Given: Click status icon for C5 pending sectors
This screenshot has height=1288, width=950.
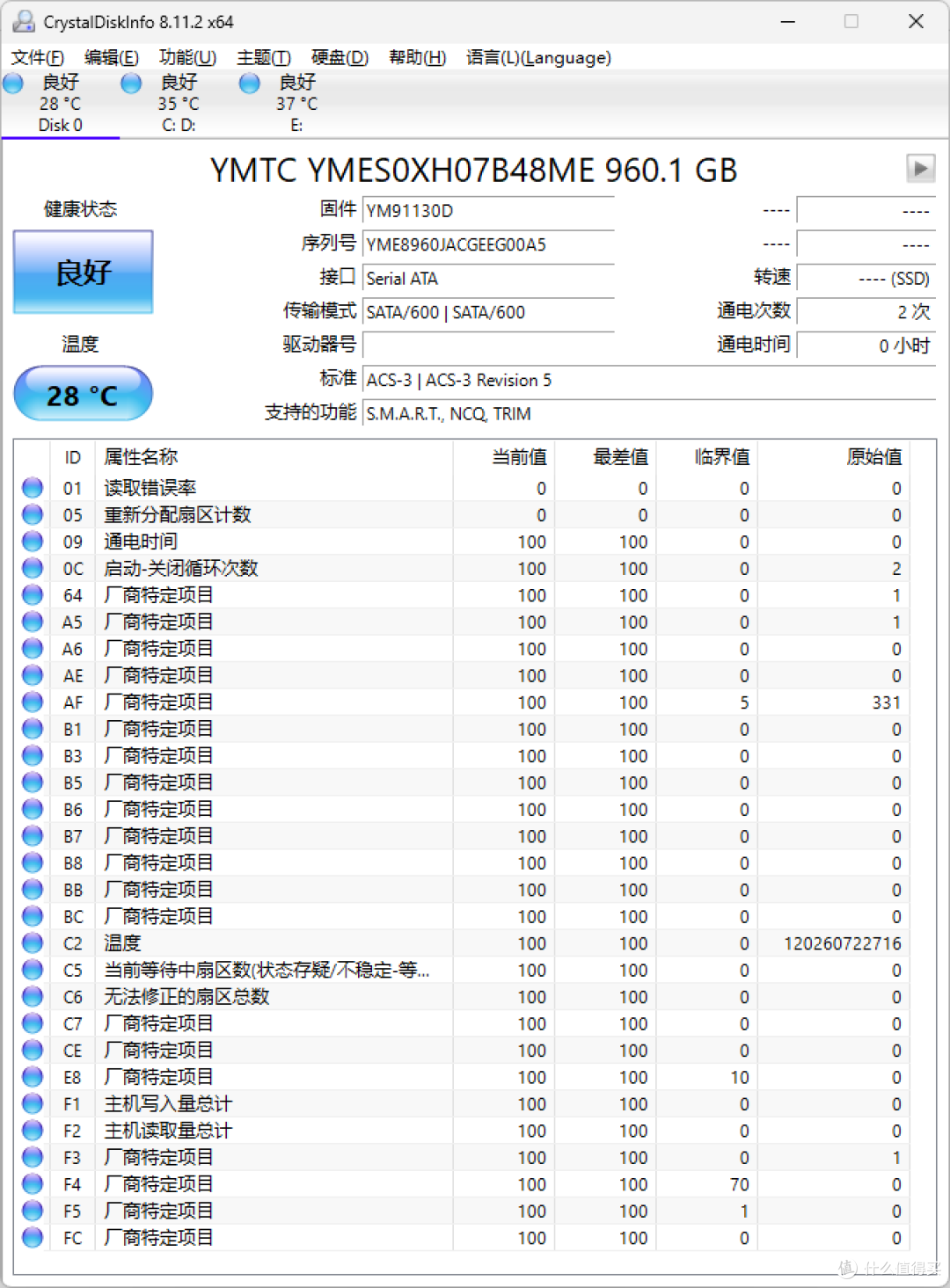Looking at the screenshot, I should point(33,970).
